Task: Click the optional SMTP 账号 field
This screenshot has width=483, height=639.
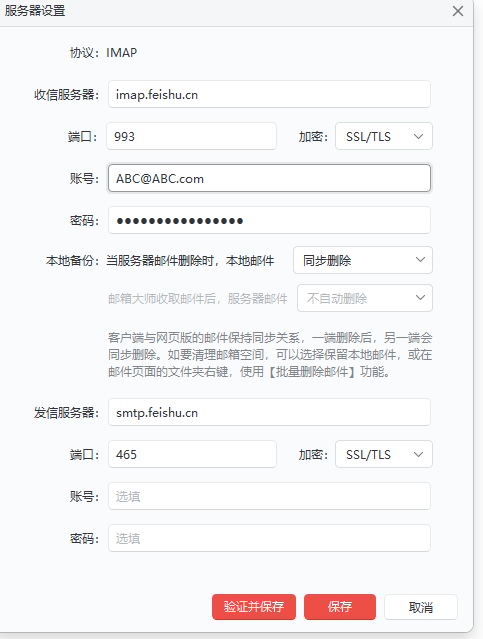Action: point(269,496)
